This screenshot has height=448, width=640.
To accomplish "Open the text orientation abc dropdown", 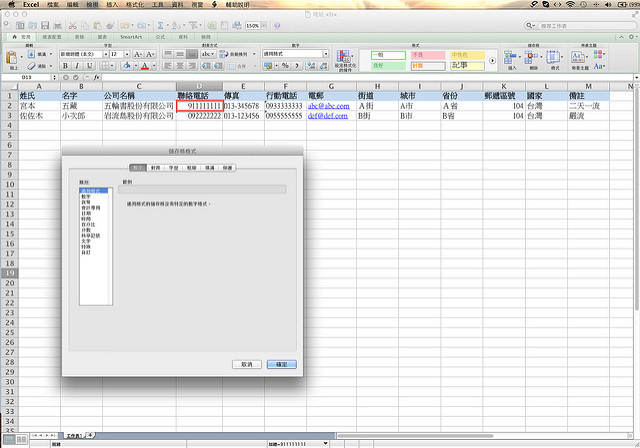I will [207, 54].
